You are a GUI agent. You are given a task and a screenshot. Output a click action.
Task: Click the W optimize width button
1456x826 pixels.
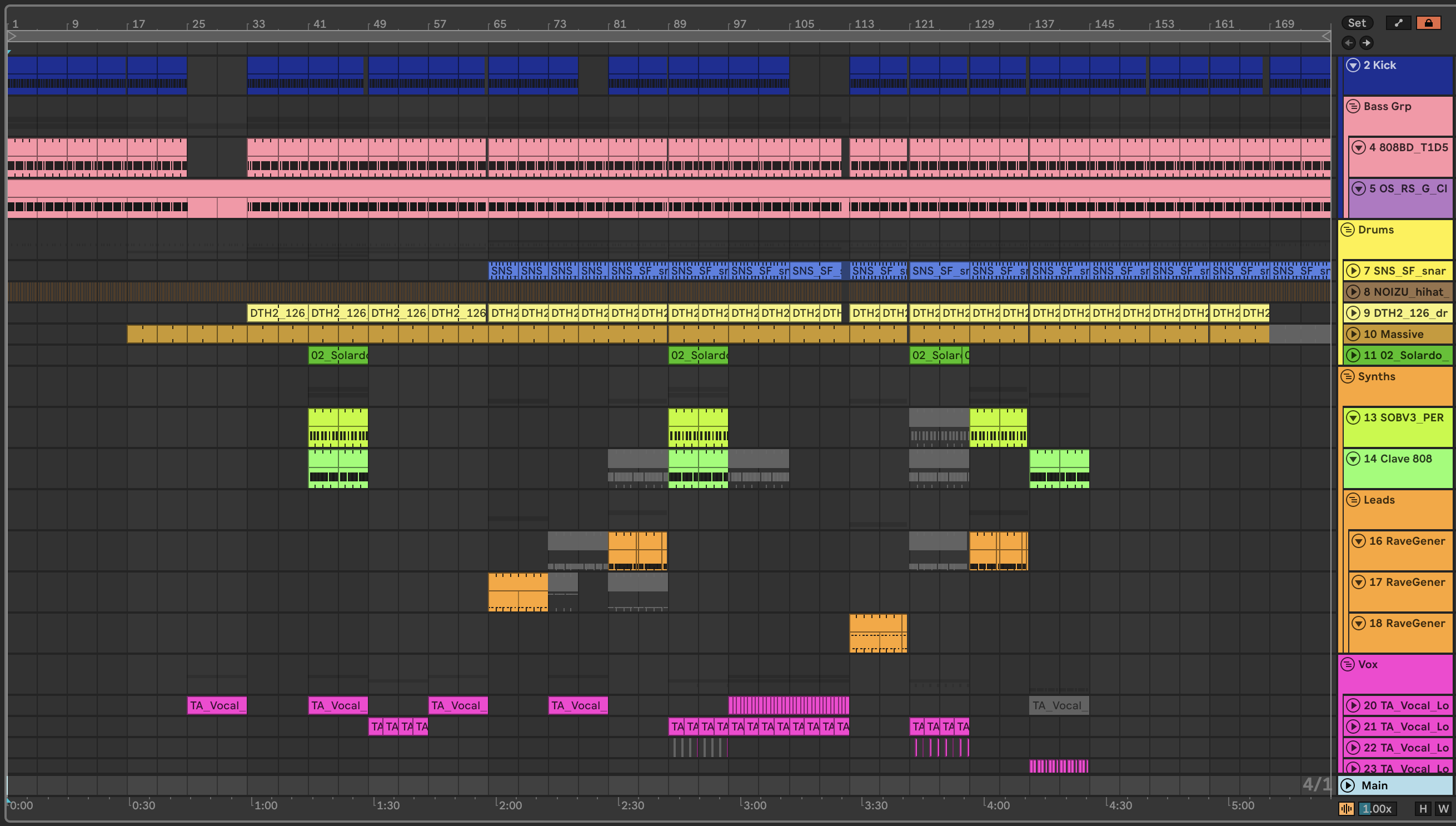(x=1443, y=808)
